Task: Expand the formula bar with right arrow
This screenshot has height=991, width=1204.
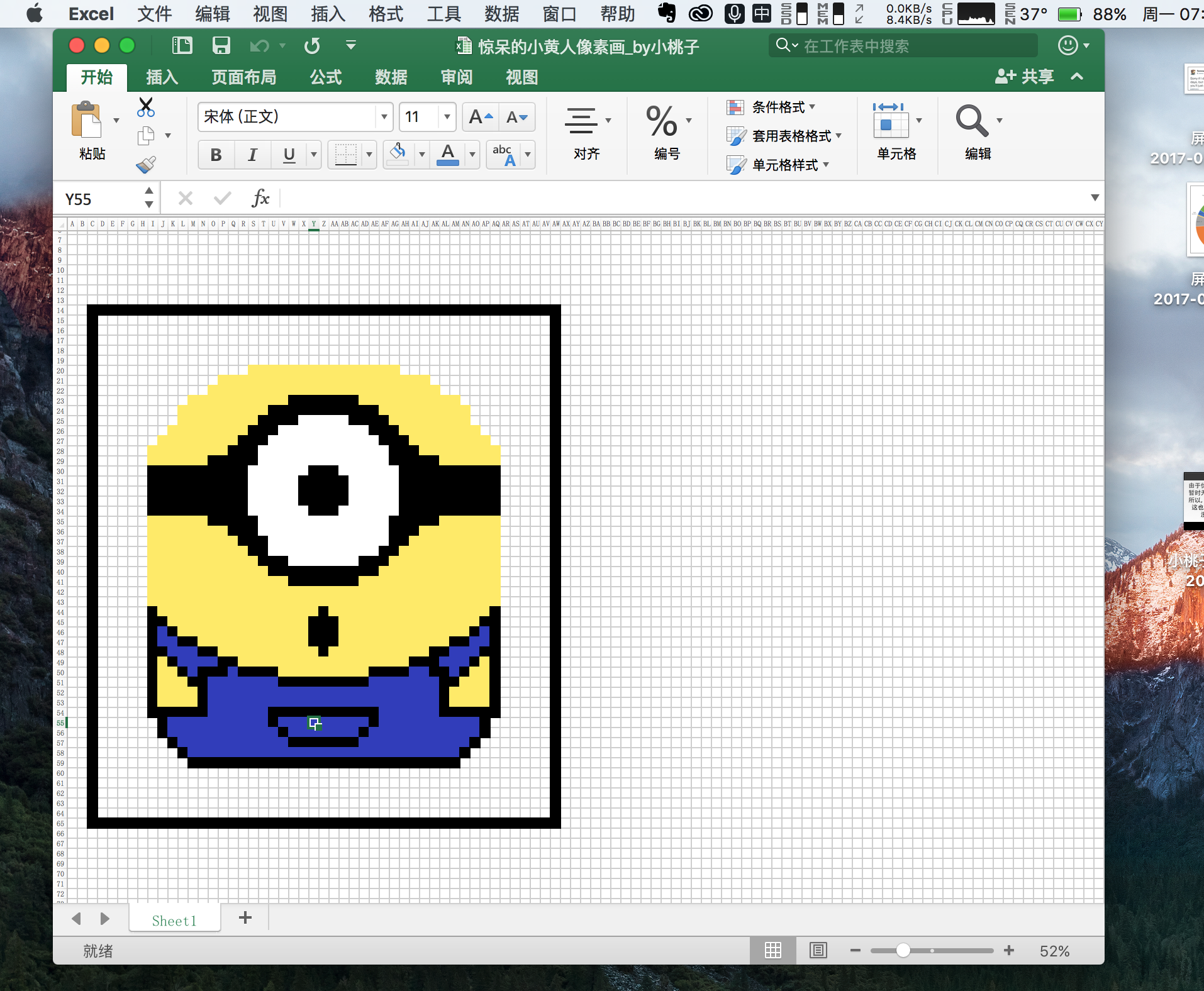Action: (1095, 198)
